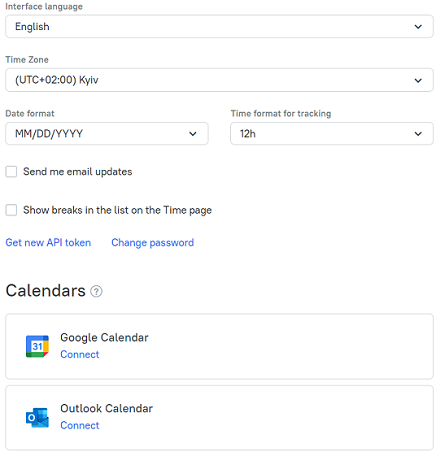Open the English interface language dropdown
Image resolution: width=436 pixels, height=452 pixels.
[219, 26]
